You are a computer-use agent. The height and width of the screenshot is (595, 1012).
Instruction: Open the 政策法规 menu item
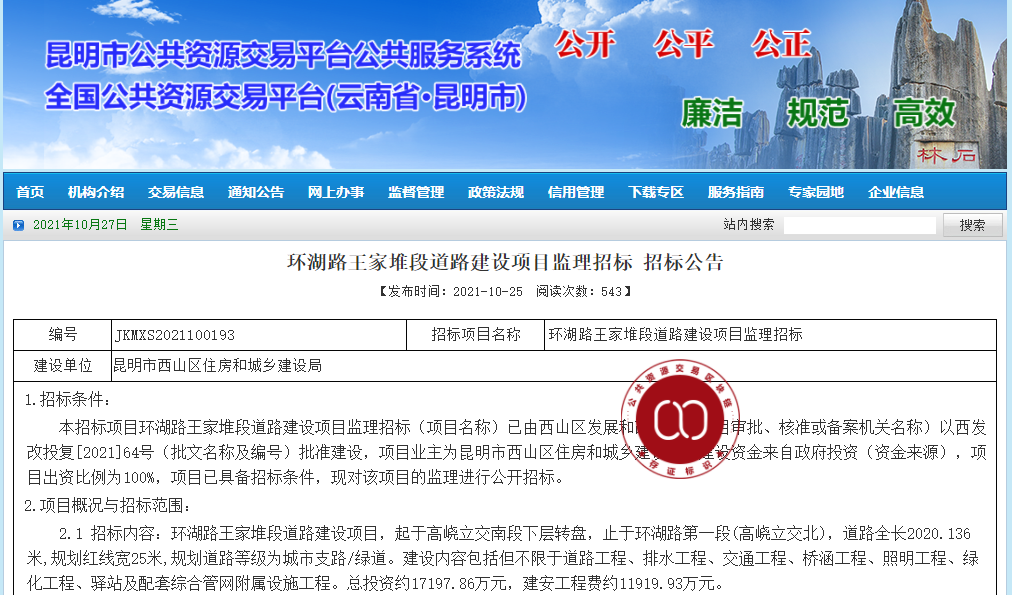[496, 193]
